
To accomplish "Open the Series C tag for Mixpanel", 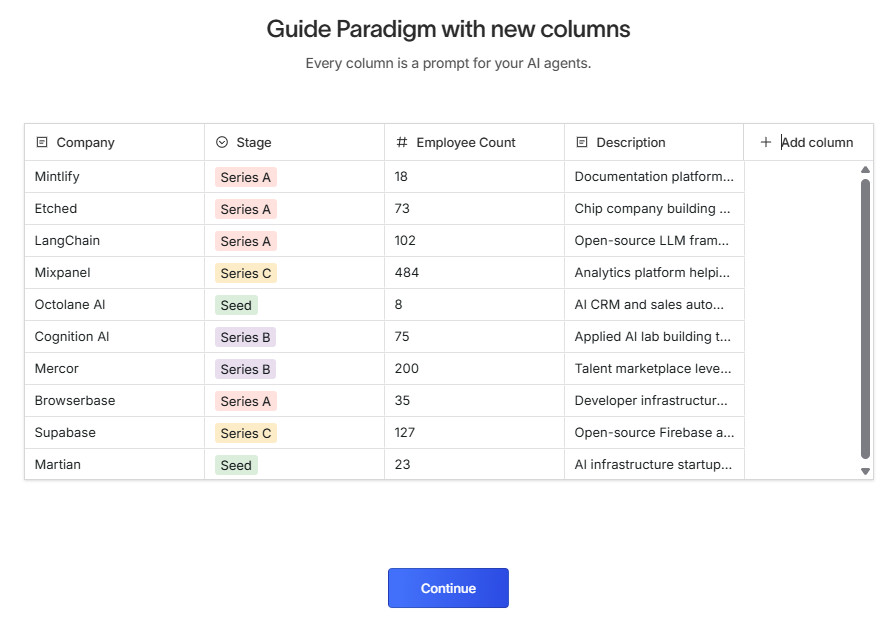I will click(245, 273).
